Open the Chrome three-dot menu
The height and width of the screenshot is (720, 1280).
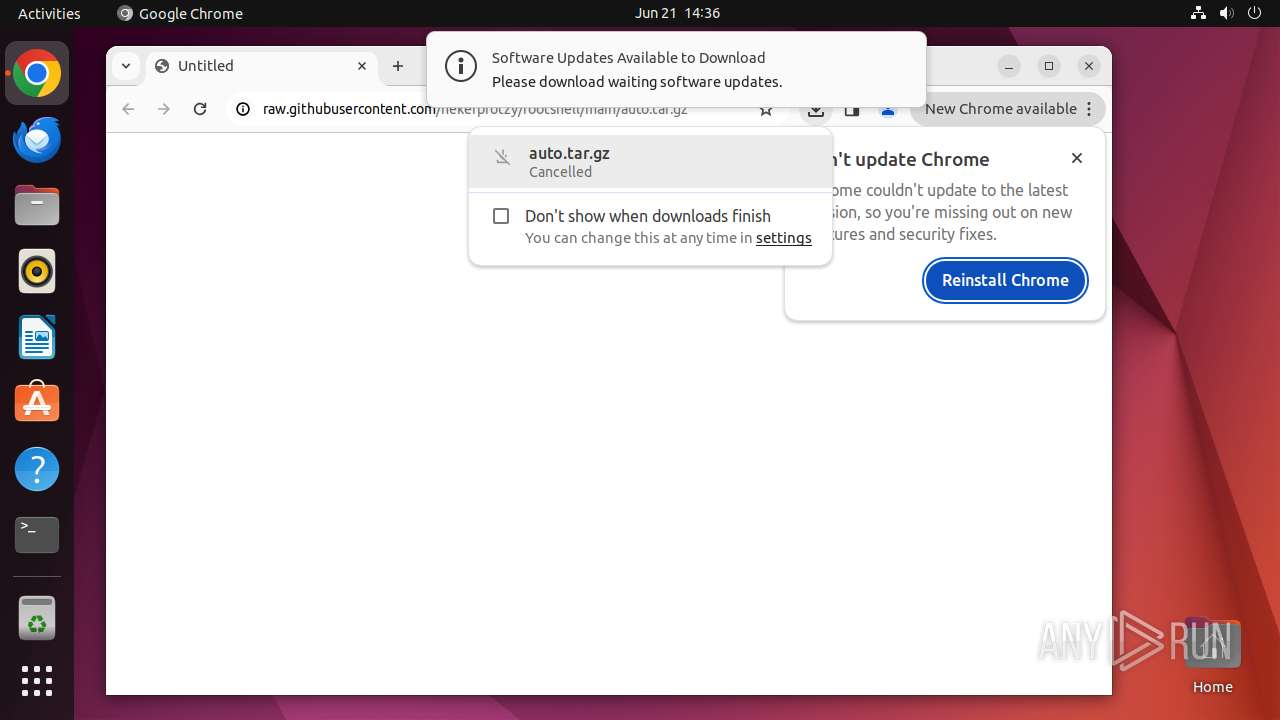tap(1090, 109)
